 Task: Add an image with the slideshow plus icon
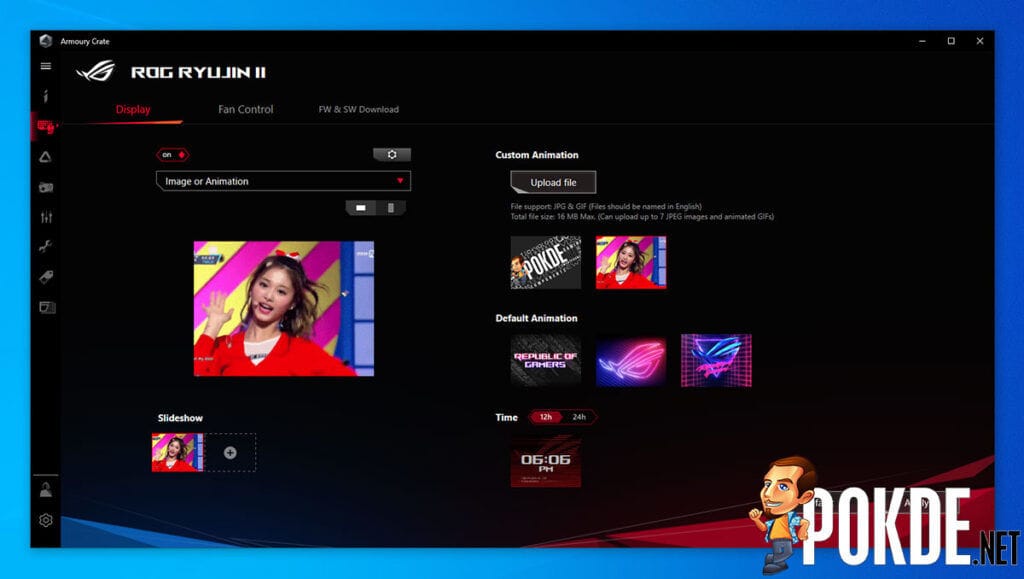click(x=230, y=452)
